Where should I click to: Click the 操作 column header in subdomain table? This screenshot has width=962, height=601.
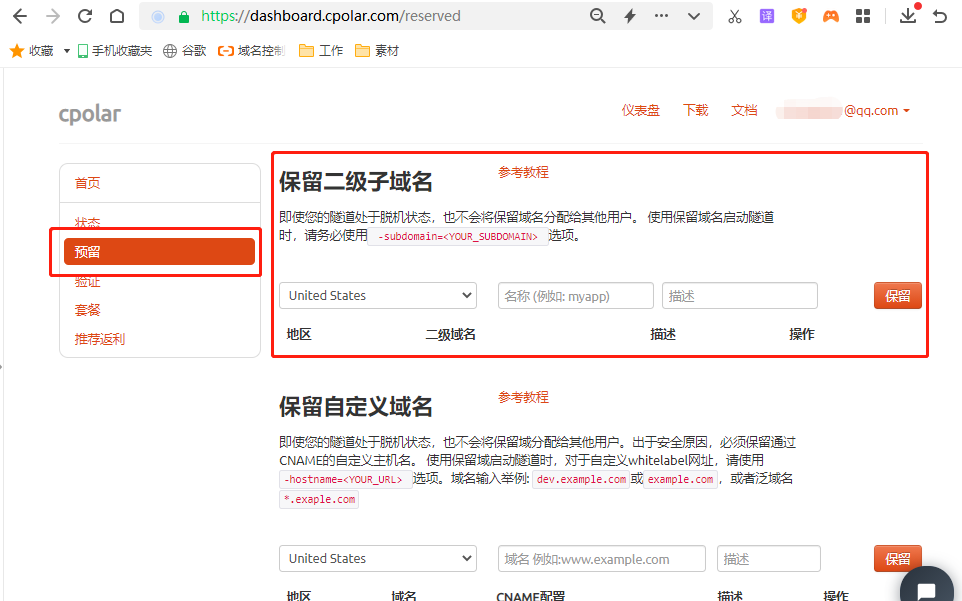click(802, 334)
